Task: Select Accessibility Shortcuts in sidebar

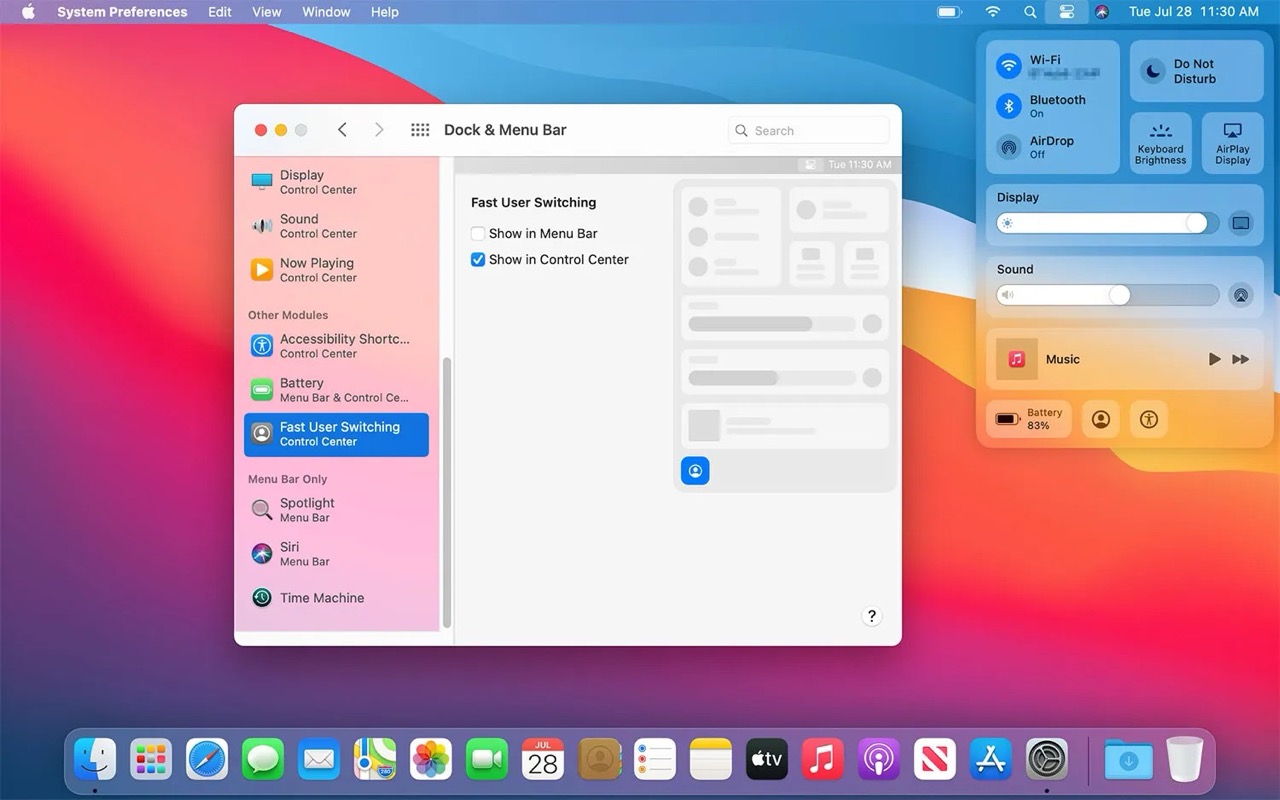Action: click(x=336, y=346)
